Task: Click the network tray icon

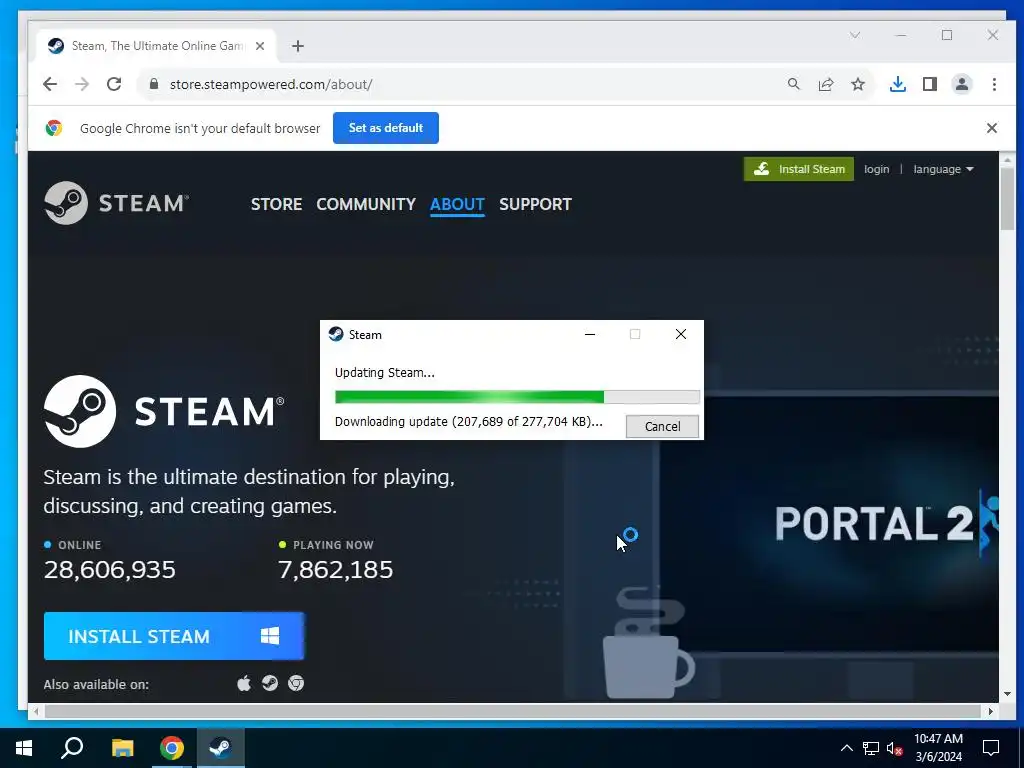Action: (x=871, y=748)
